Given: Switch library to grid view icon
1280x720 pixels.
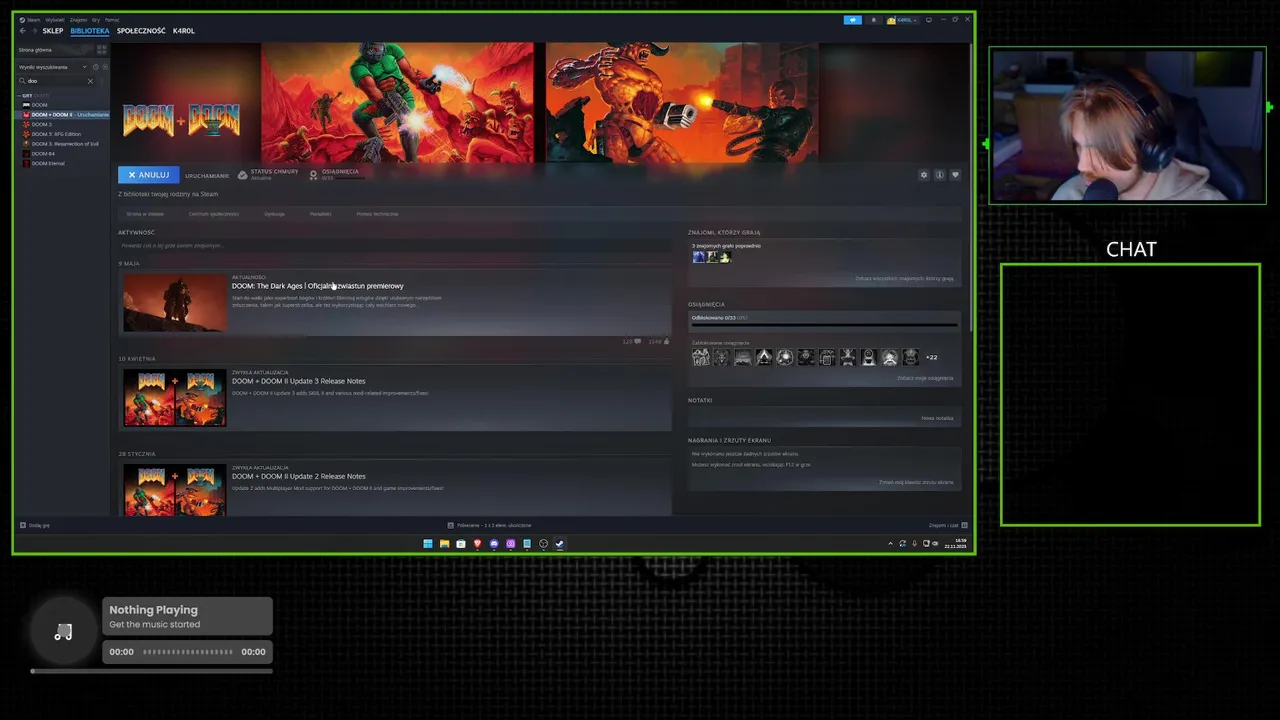Looking at the screenshot, I should tap(101, 50).
